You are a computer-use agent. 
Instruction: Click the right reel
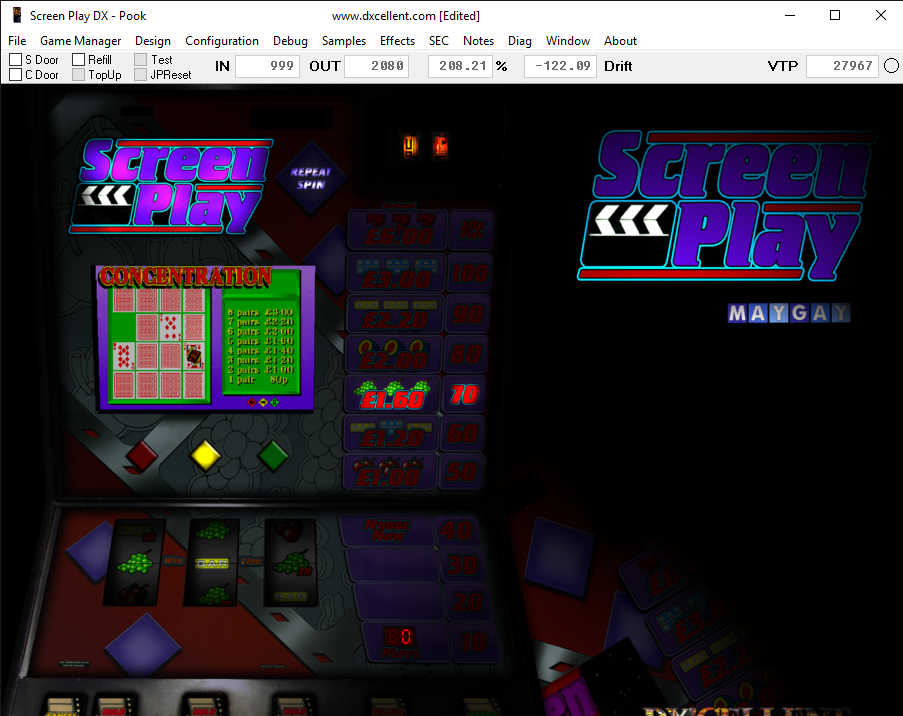click(x=290, y=562)
